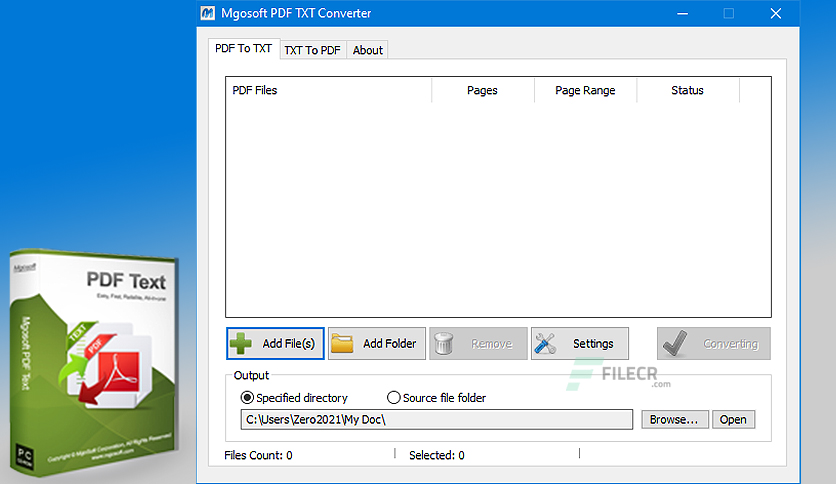Click the yellow folder Add Folder icon
836x484 pixels.
coord(342,344)
